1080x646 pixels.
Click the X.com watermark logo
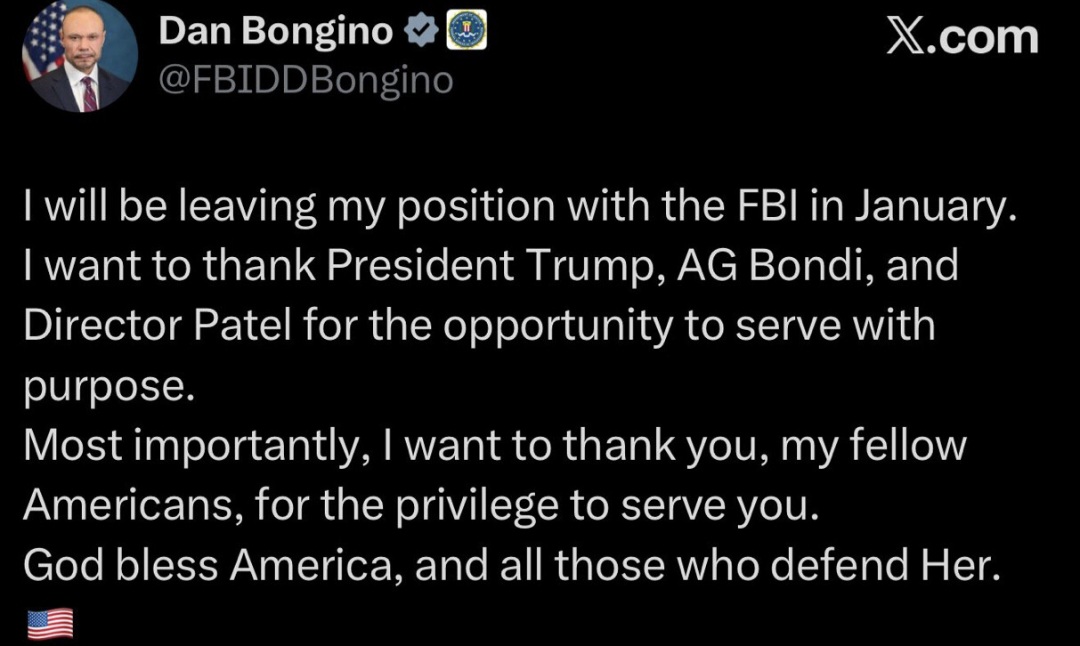[962, 38]
